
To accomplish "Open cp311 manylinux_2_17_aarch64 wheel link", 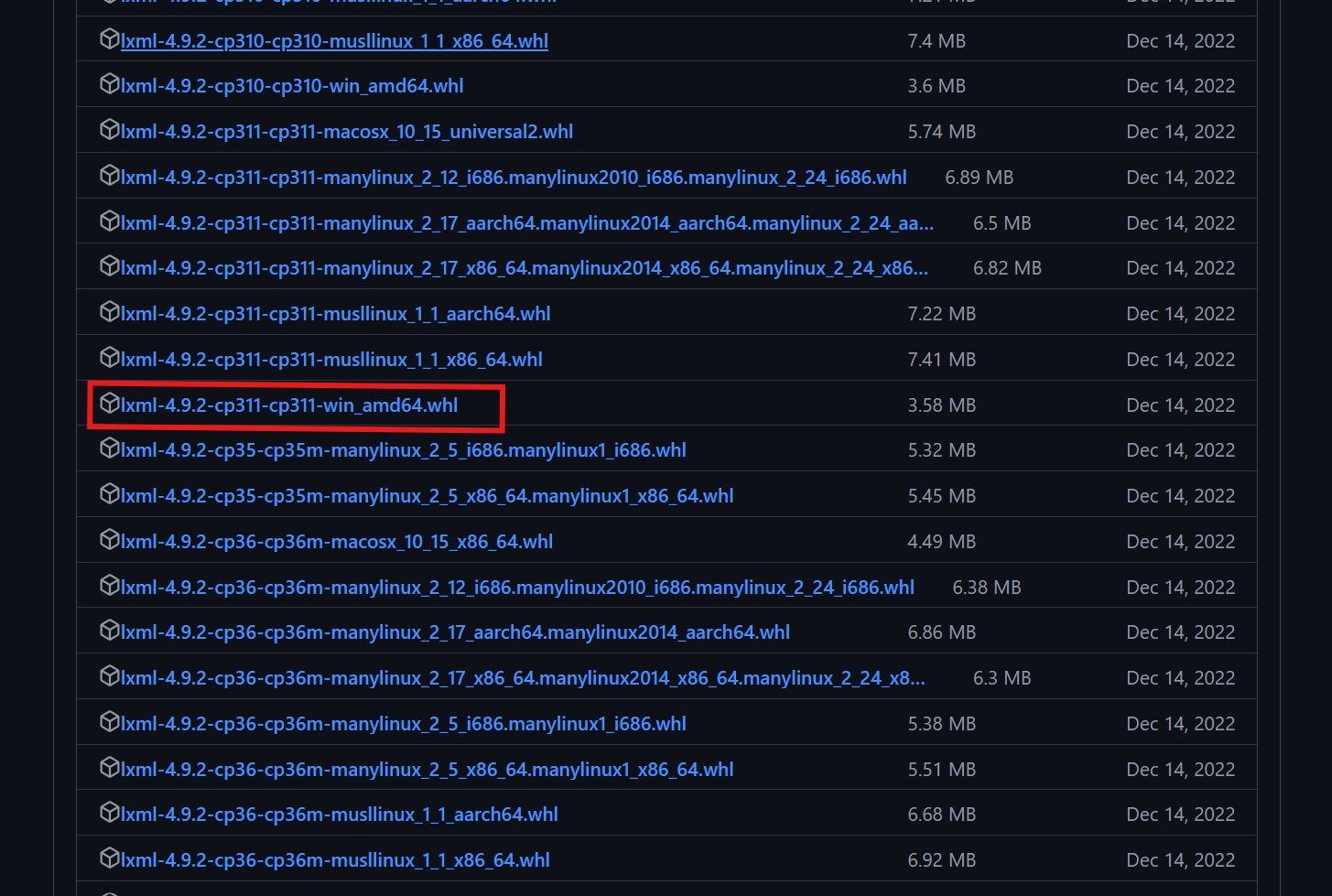I will click(527, 223).
